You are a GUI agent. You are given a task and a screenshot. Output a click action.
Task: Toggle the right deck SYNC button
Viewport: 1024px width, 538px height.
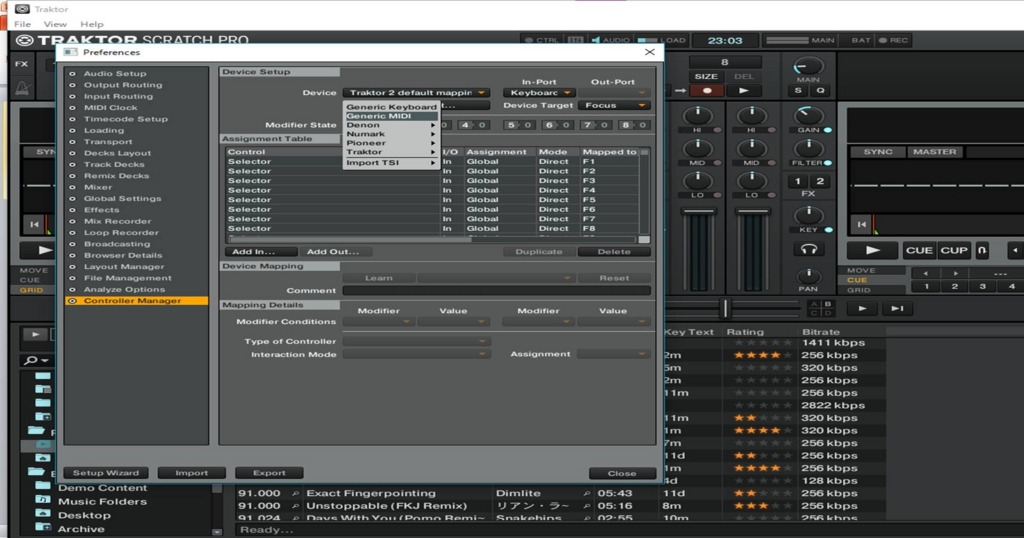coord(878,151)
